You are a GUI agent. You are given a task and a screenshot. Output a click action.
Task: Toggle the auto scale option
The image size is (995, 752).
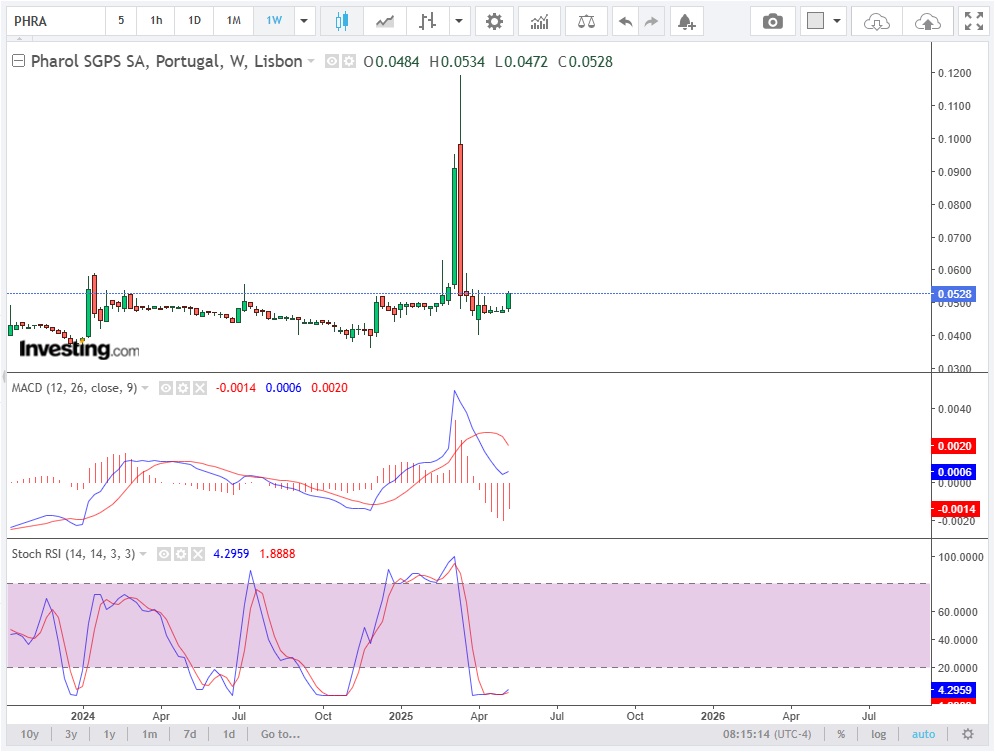pos(923,734)
